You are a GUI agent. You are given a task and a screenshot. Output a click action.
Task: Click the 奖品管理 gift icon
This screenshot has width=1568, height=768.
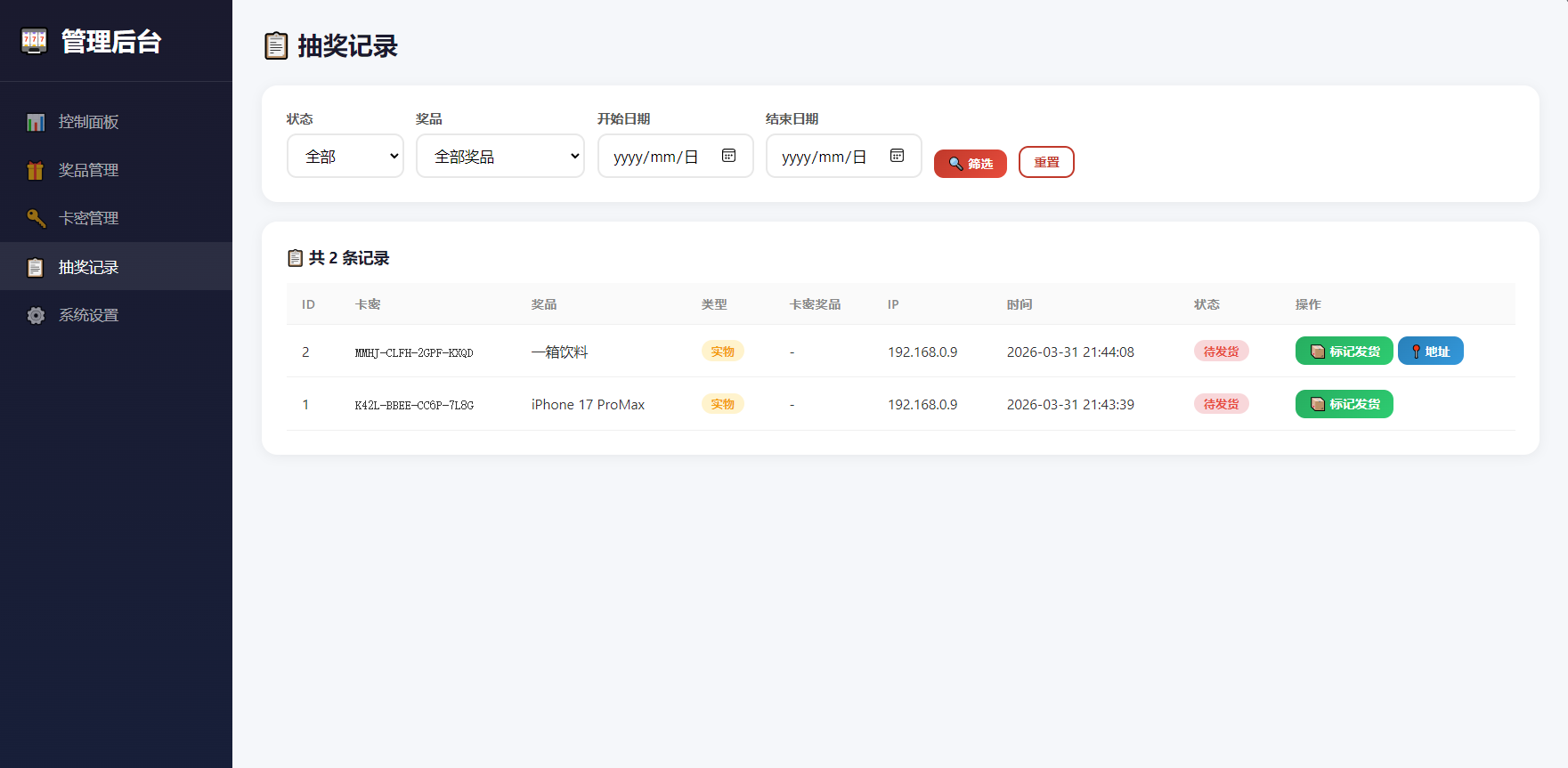[x=36, y=171]
